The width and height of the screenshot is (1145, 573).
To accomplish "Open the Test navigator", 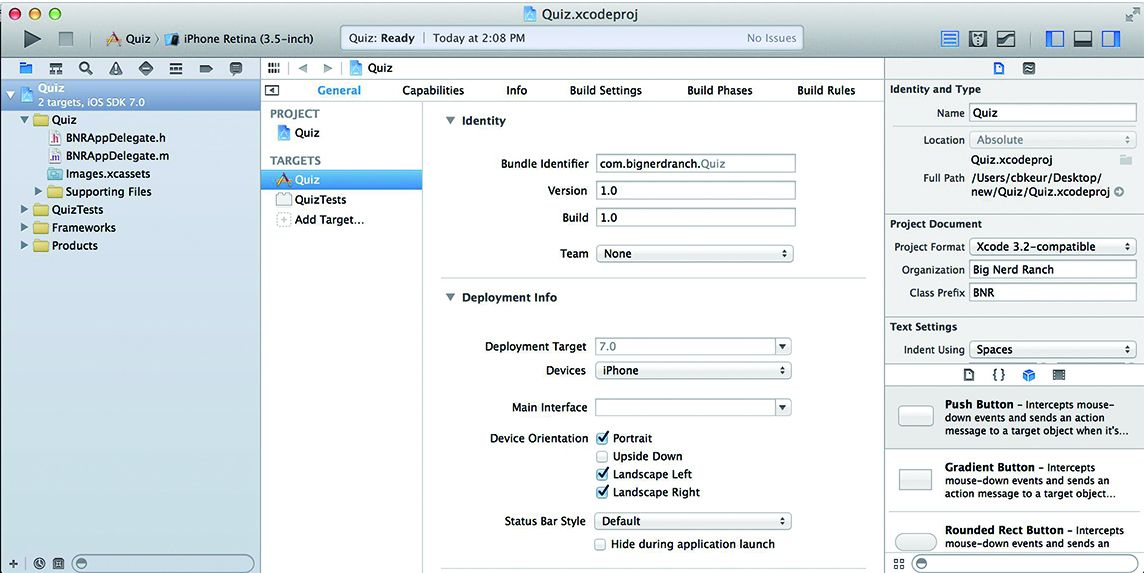I will coord(145,69).
